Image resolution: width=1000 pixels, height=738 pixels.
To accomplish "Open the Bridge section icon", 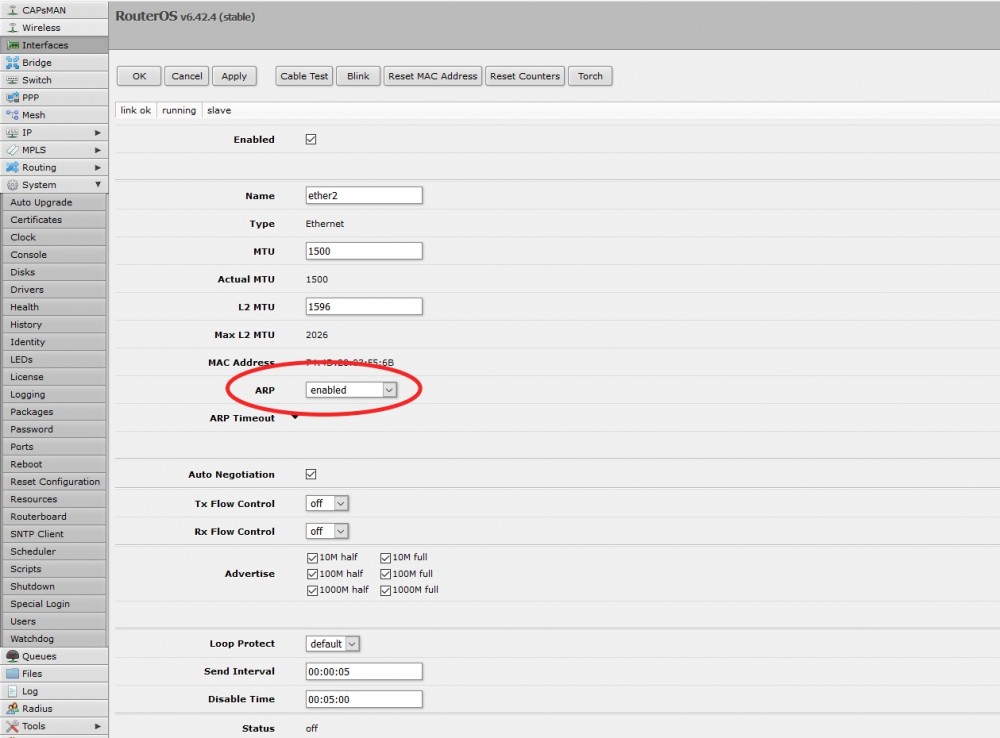I will click(12, 63).
